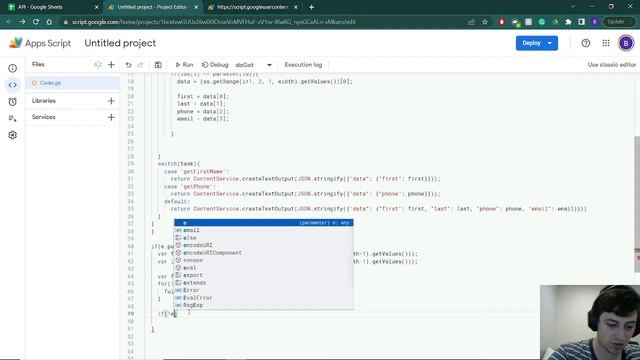
Task: Open the doGet function selector dropdown
Action: 253,65
